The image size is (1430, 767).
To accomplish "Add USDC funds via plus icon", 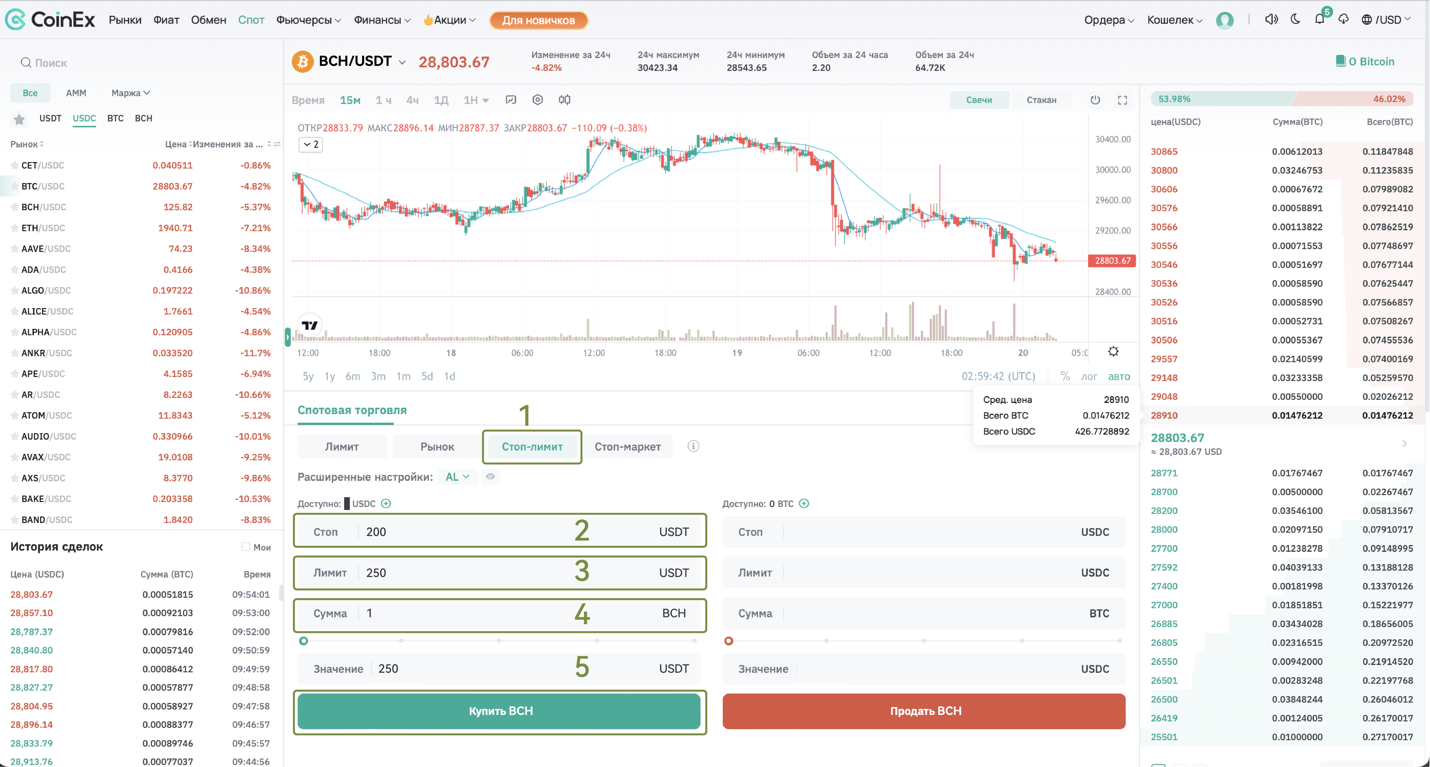I will click(x=386, y=503).
